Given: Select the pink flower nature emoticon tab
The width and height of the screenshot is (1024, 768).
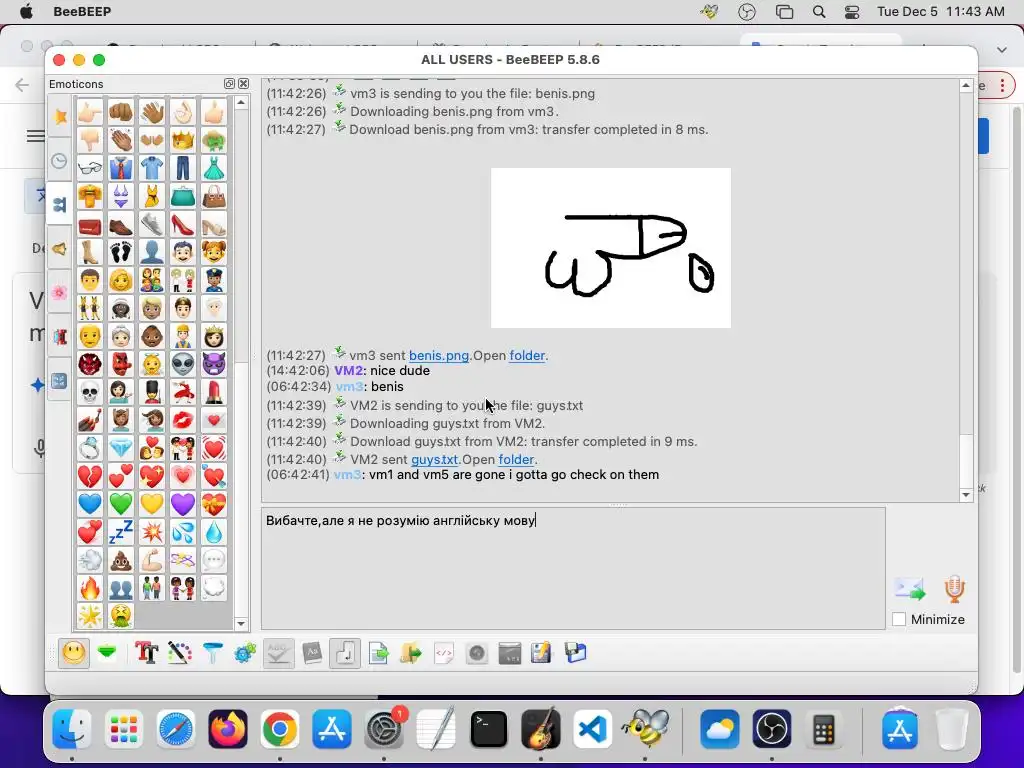Looking at the screenshot, I should tap(59, 292).
